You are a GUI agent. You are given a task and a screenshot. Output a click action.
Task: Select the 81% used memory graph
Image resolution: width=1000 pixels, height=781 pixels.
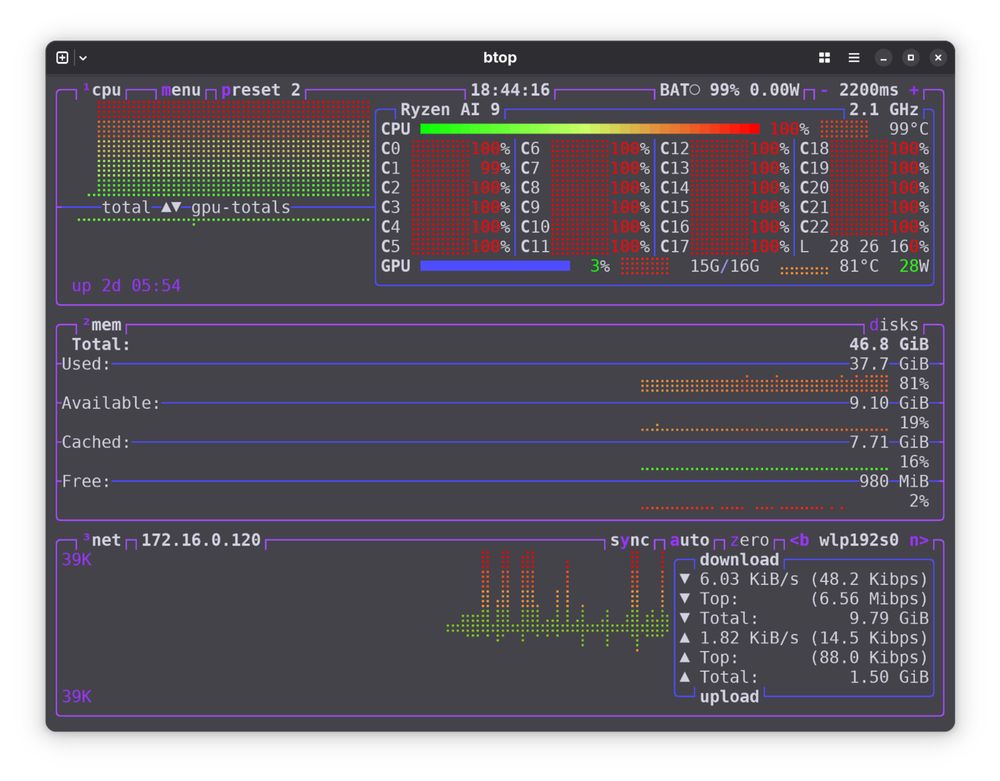[764, 384]
